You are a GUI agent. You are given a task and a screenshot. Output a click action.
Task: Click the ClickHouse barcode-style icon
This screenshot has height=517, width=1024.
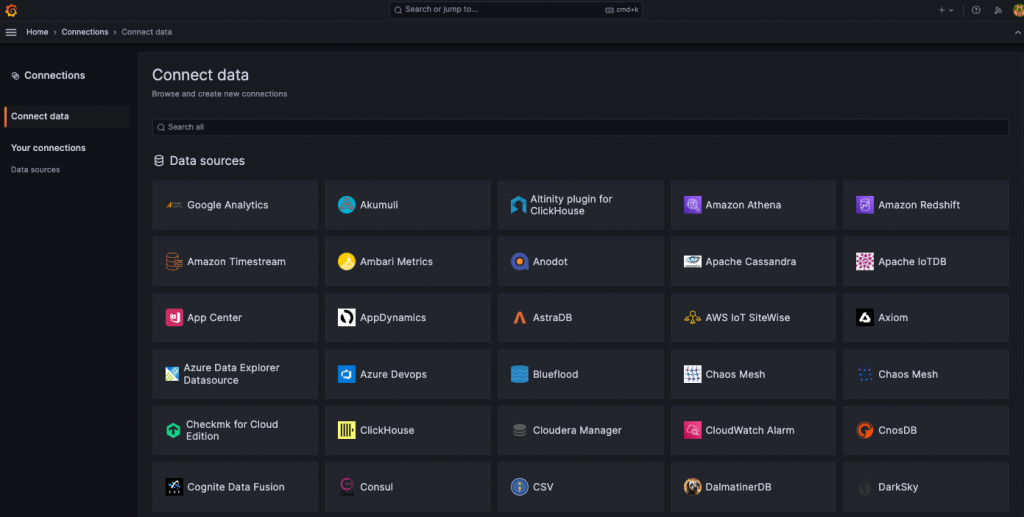pyautogui.click(x=347, y=430)
